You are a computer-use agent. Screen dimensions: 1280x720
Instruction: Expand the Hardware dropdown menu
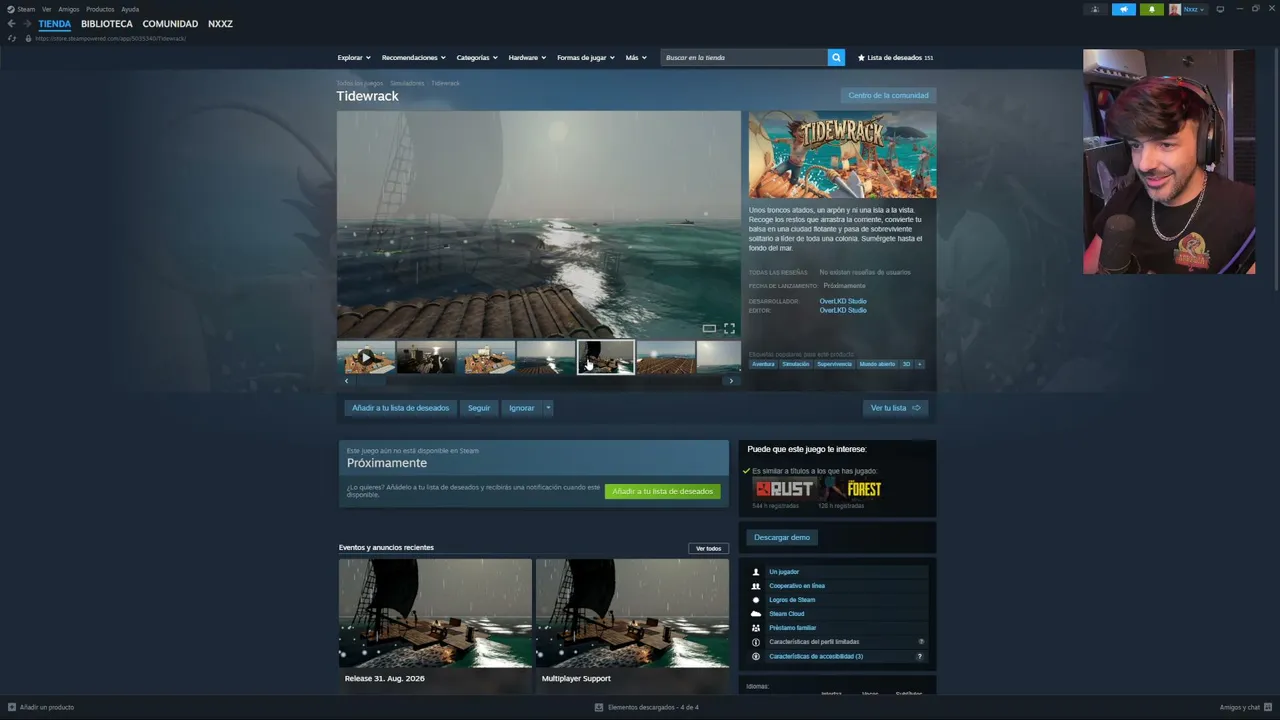[x=527, y=58]
